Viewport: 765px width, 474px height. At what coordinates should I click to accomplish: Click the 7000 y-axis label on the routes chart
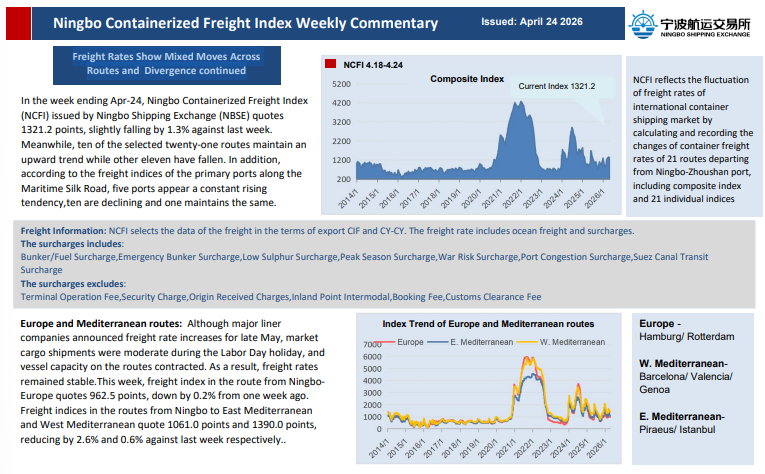(x=372, y=345)
